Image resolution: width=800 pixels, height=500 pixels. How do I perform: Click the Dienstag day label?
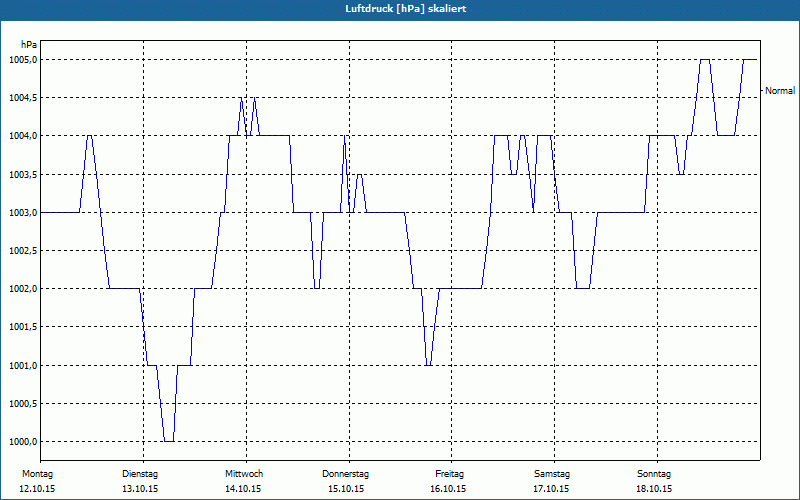click(140, 474)
